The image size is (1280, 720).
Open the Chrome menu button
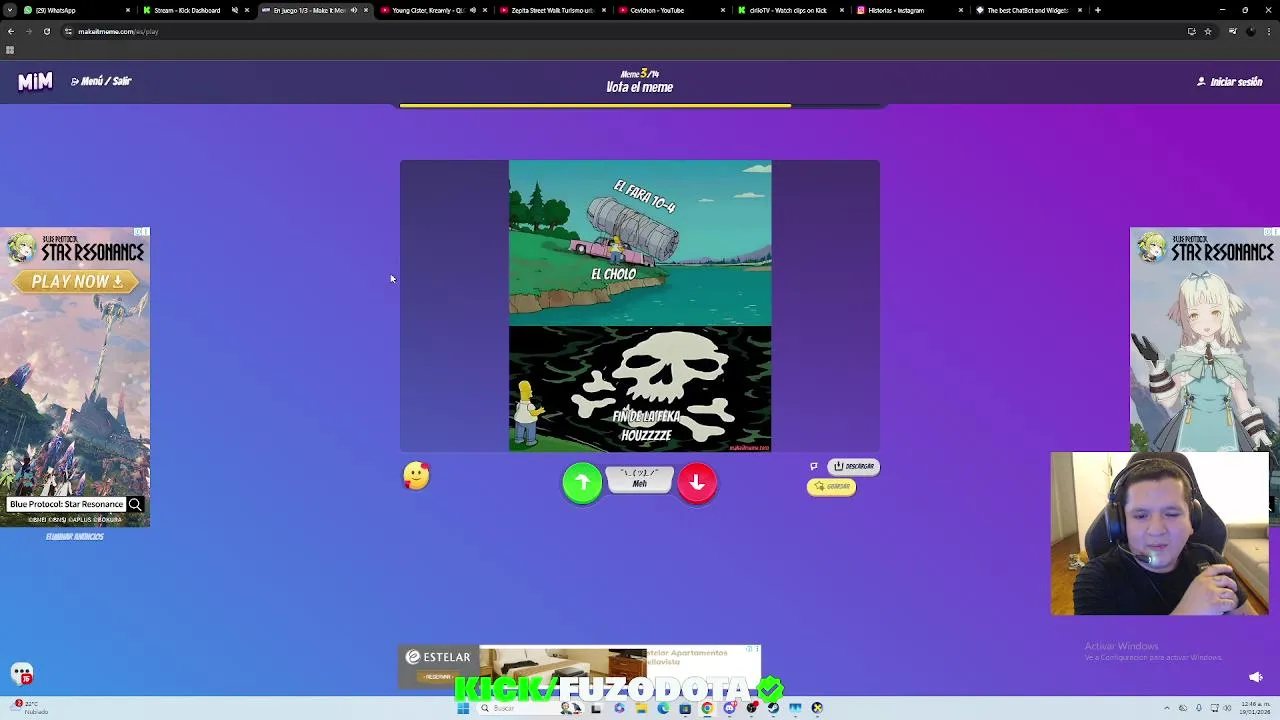pyautogui.click(x=1268, y=31)
